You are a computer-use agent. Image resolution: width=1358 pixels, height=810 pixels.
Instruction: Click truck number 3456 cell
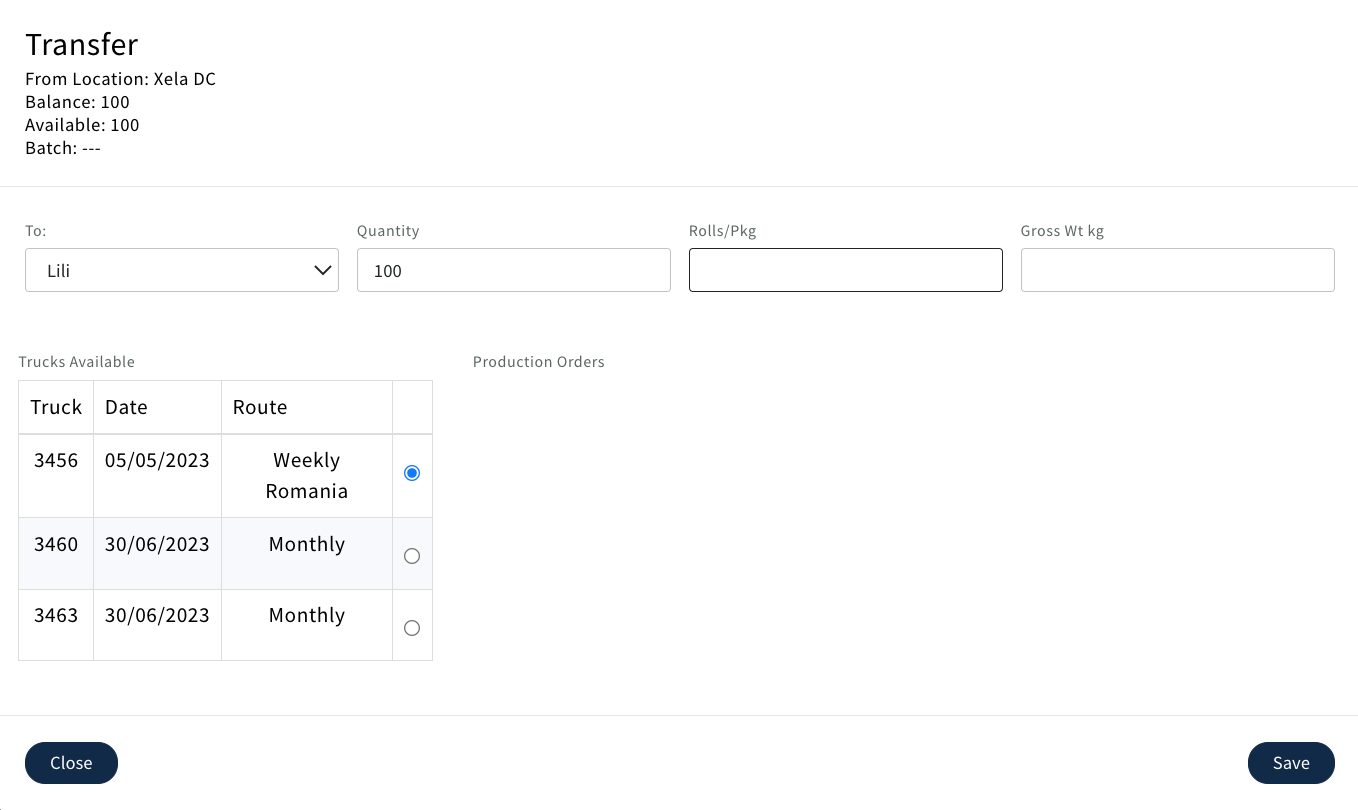coord(56,461)
